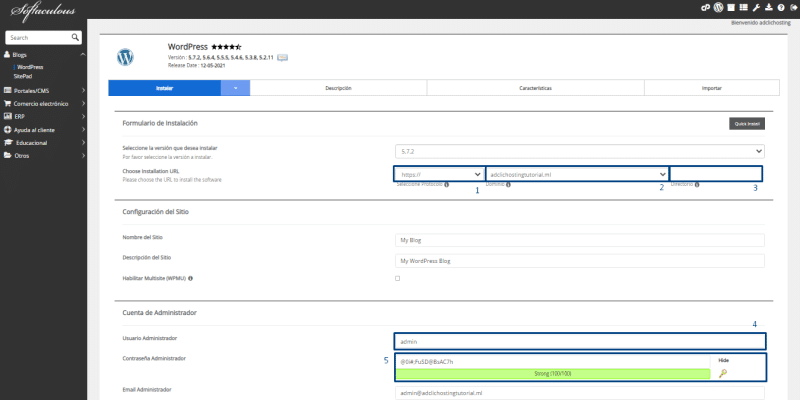Viewport: 800px width, 400px height.
Task: Expand the Ayuda al cliente chevron
Action: (x=83, y=130)
